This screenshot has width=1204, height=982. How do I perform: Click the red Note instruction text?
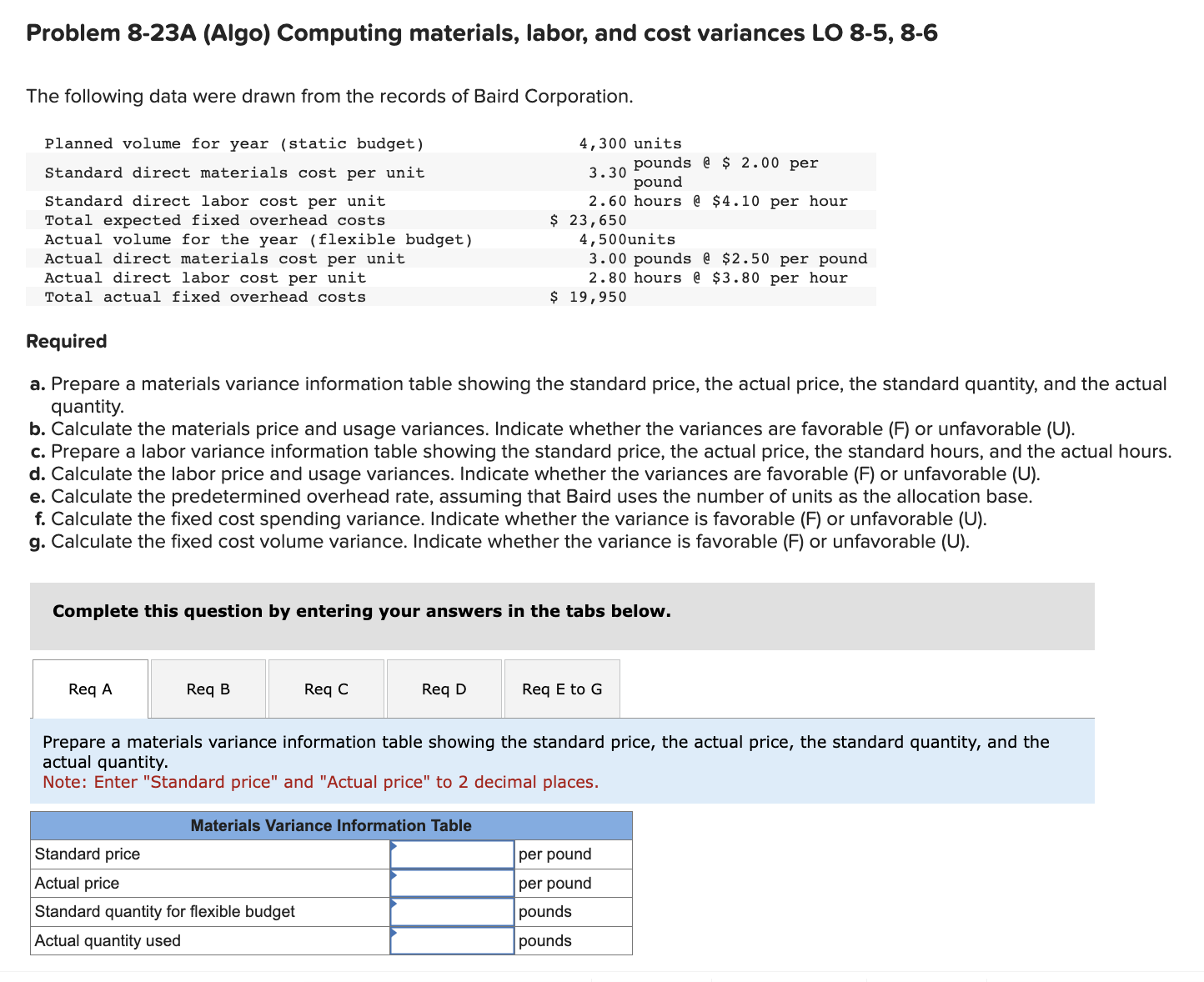tap(321, 782)
